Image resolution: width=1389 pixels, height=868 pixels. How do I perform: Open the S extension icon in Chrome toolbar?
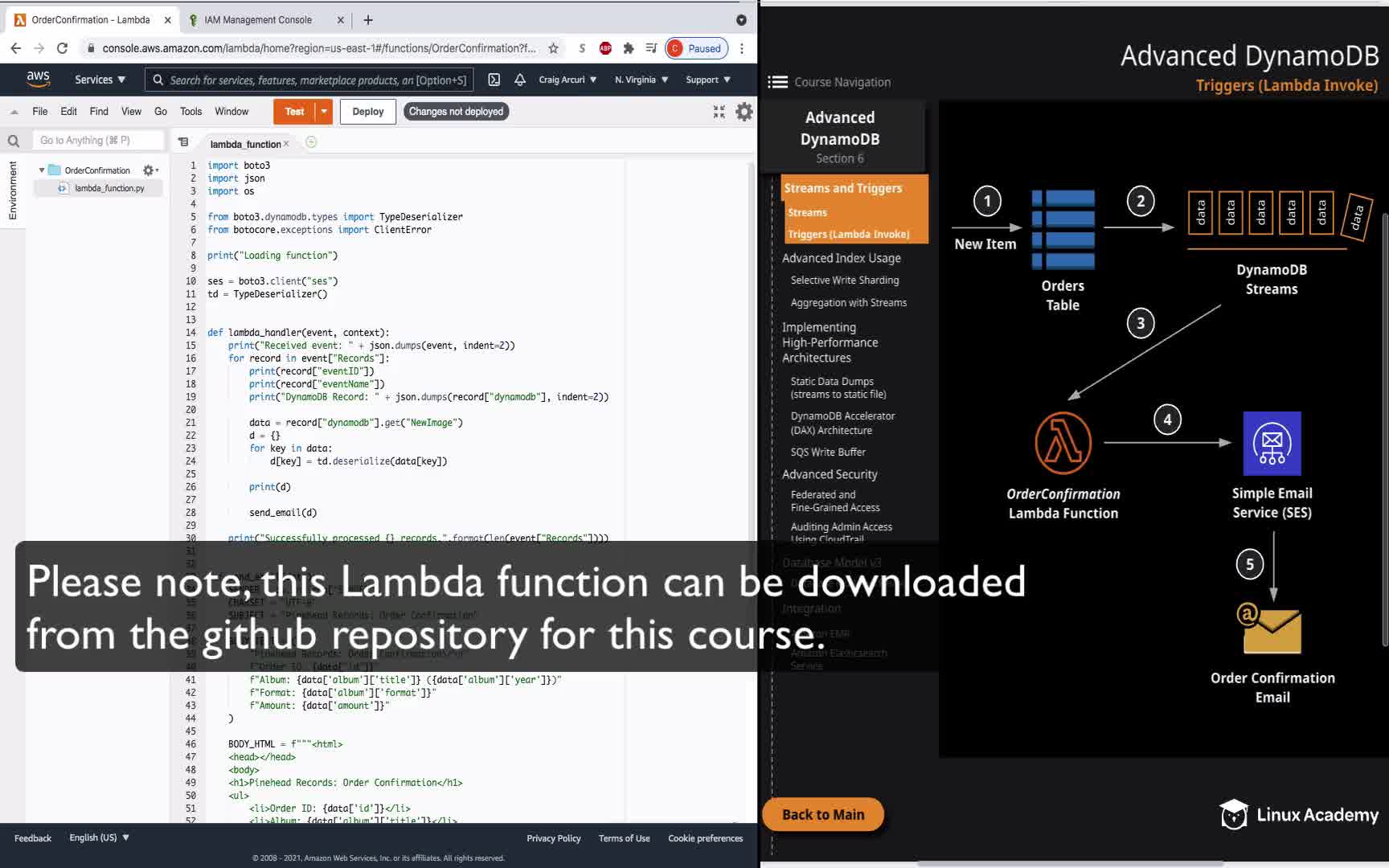click(582, 48)
